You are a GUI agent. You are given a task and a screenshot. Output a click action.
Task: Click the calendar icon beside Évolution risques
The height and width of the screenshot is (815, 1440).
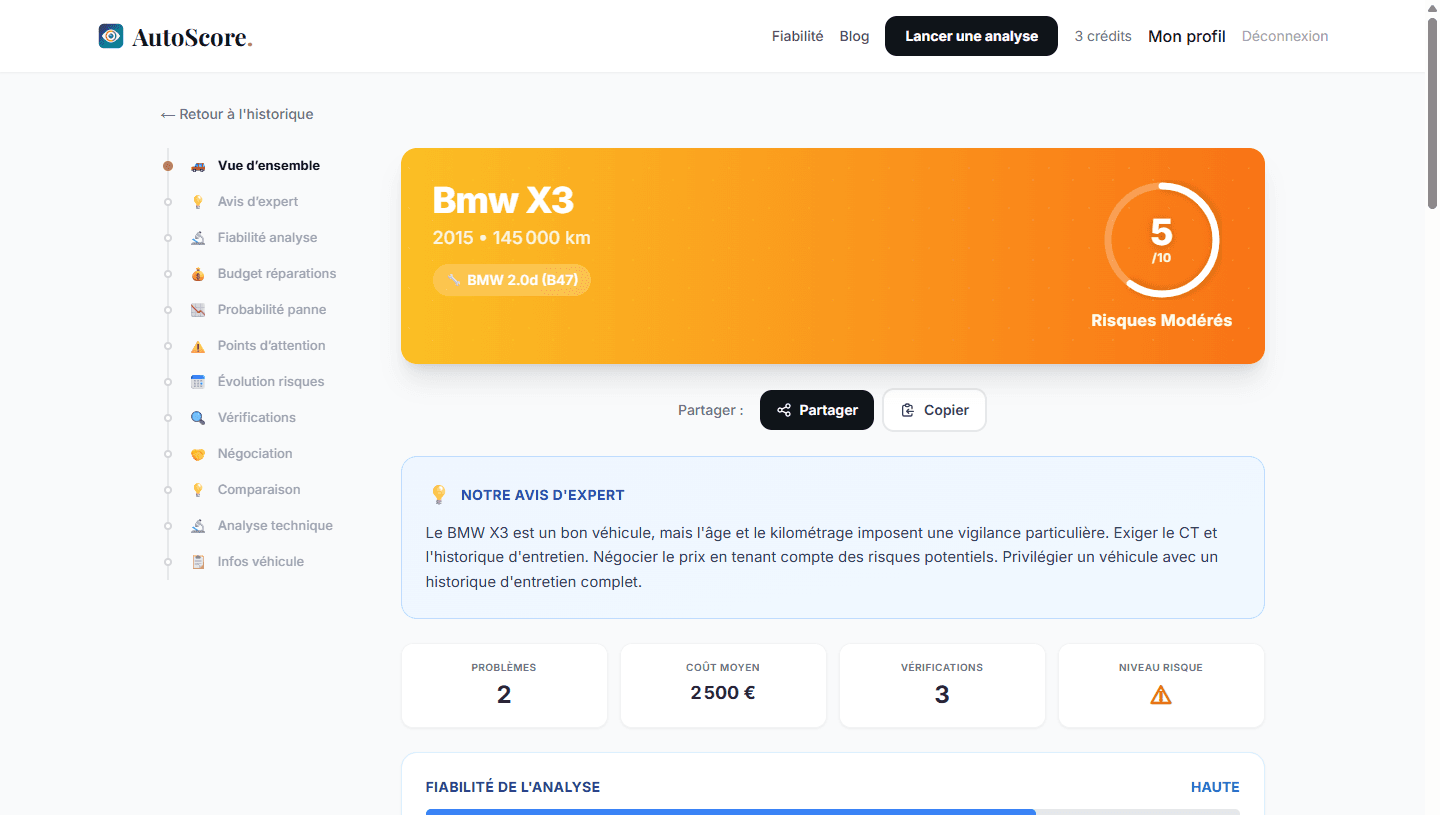click(x=198, y=382)
